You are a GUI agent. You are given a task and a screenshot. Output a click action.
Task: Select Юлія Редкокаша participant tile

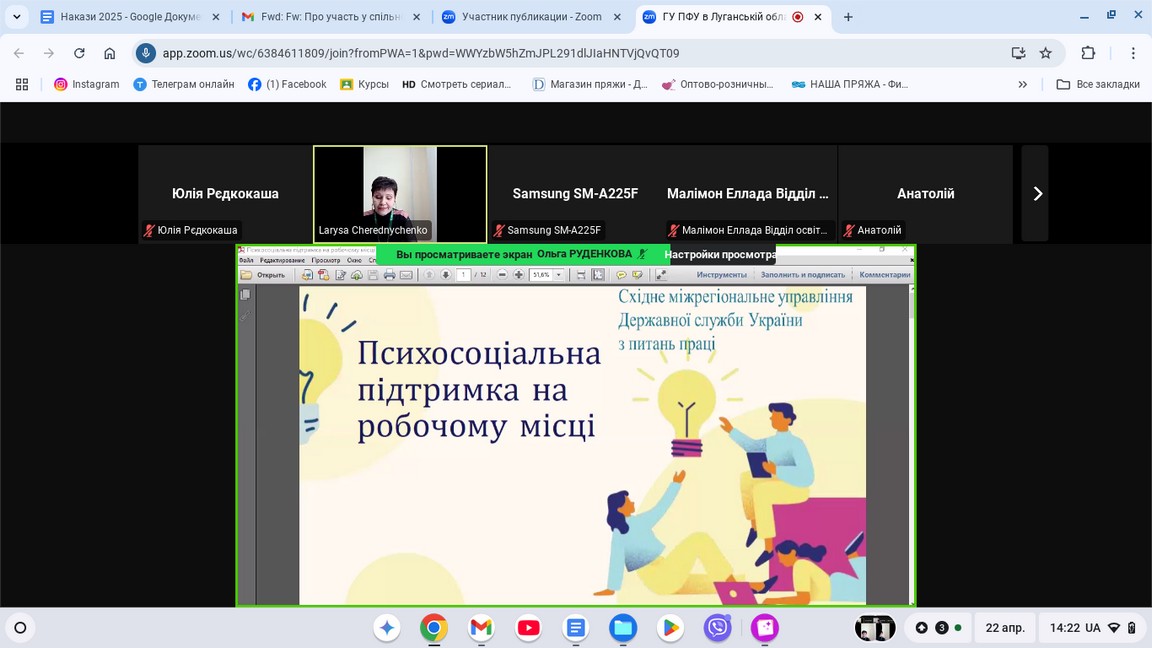(225, 194)
